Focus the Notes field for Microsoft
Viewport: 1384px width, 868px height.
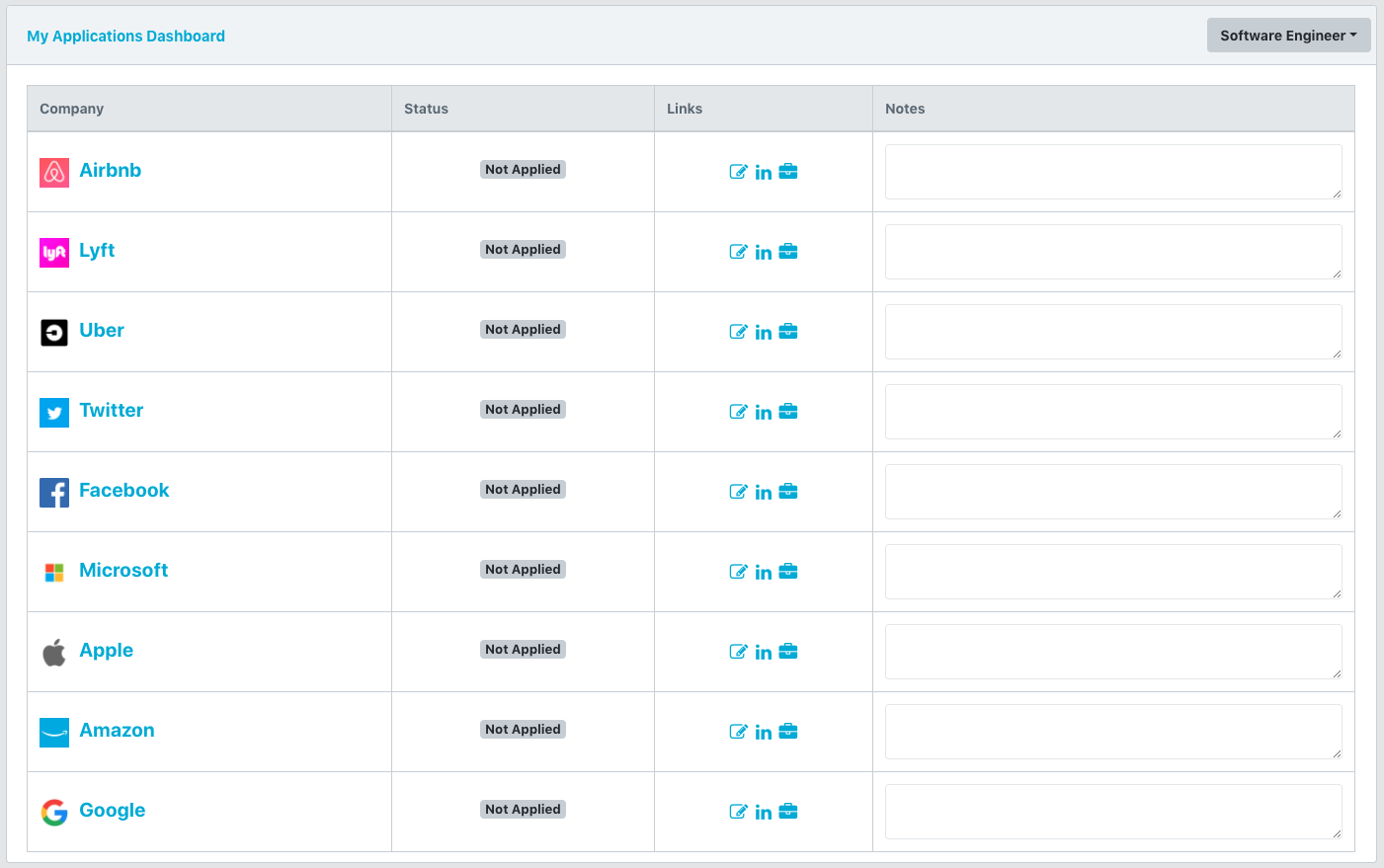(1113, 572)
